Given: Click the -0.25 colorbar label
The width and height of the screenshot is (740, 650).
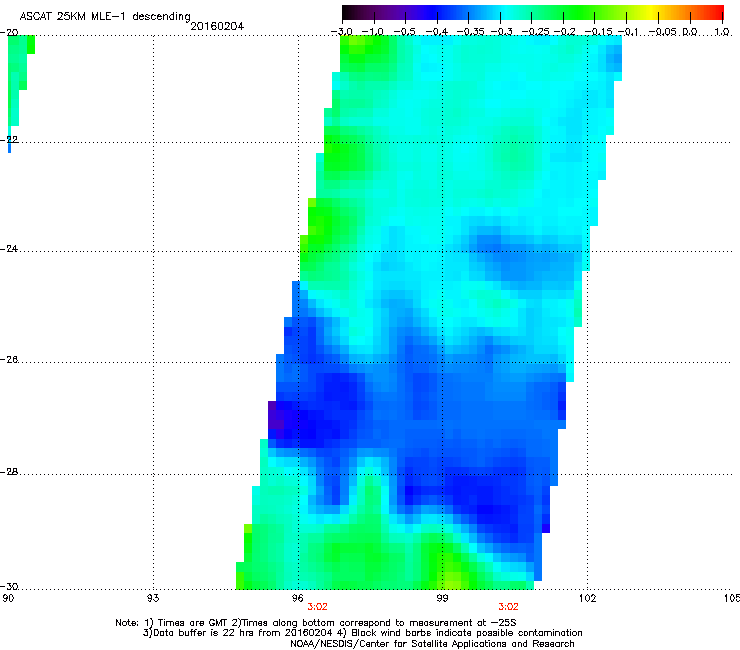Looking at the screenshot, I should 536,32.
